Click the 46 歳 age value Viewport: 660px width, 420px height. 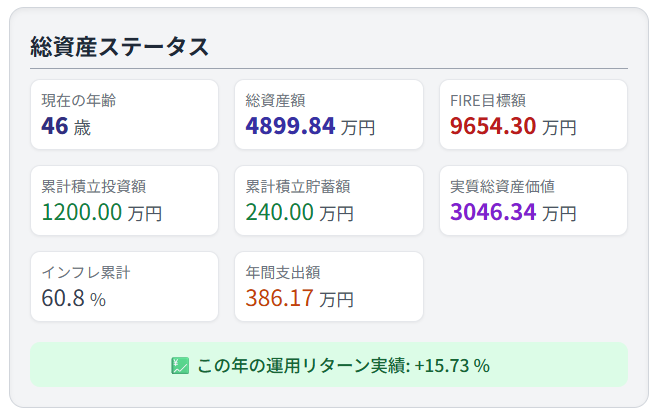pos(66,126)
